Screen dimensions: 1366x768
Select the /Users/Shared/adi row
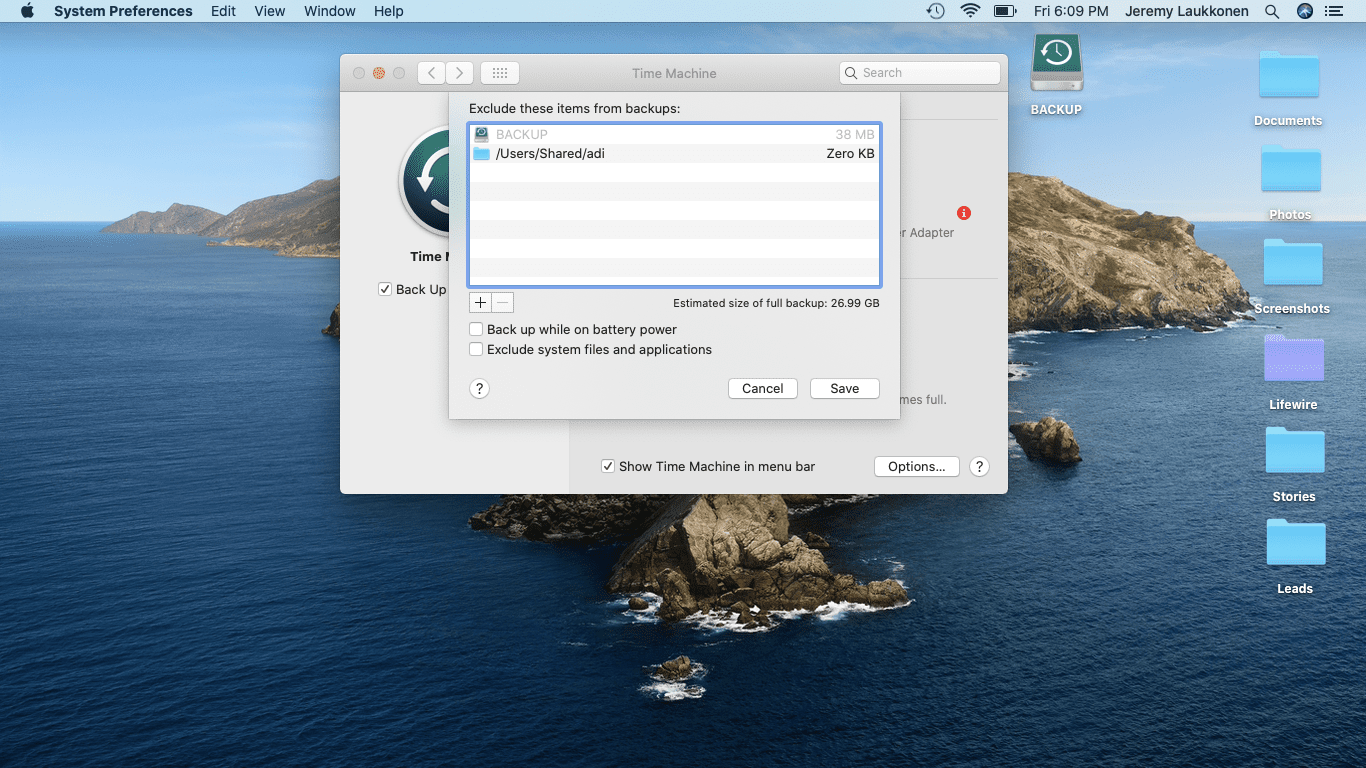click(x=674, y=153)
